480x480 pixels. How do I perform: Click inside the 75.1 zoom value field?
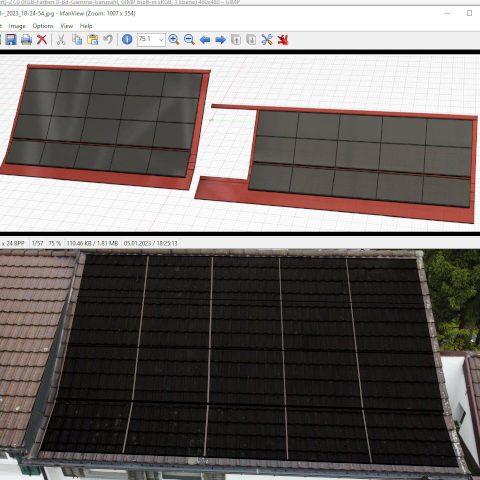click(x=147, y=40)
